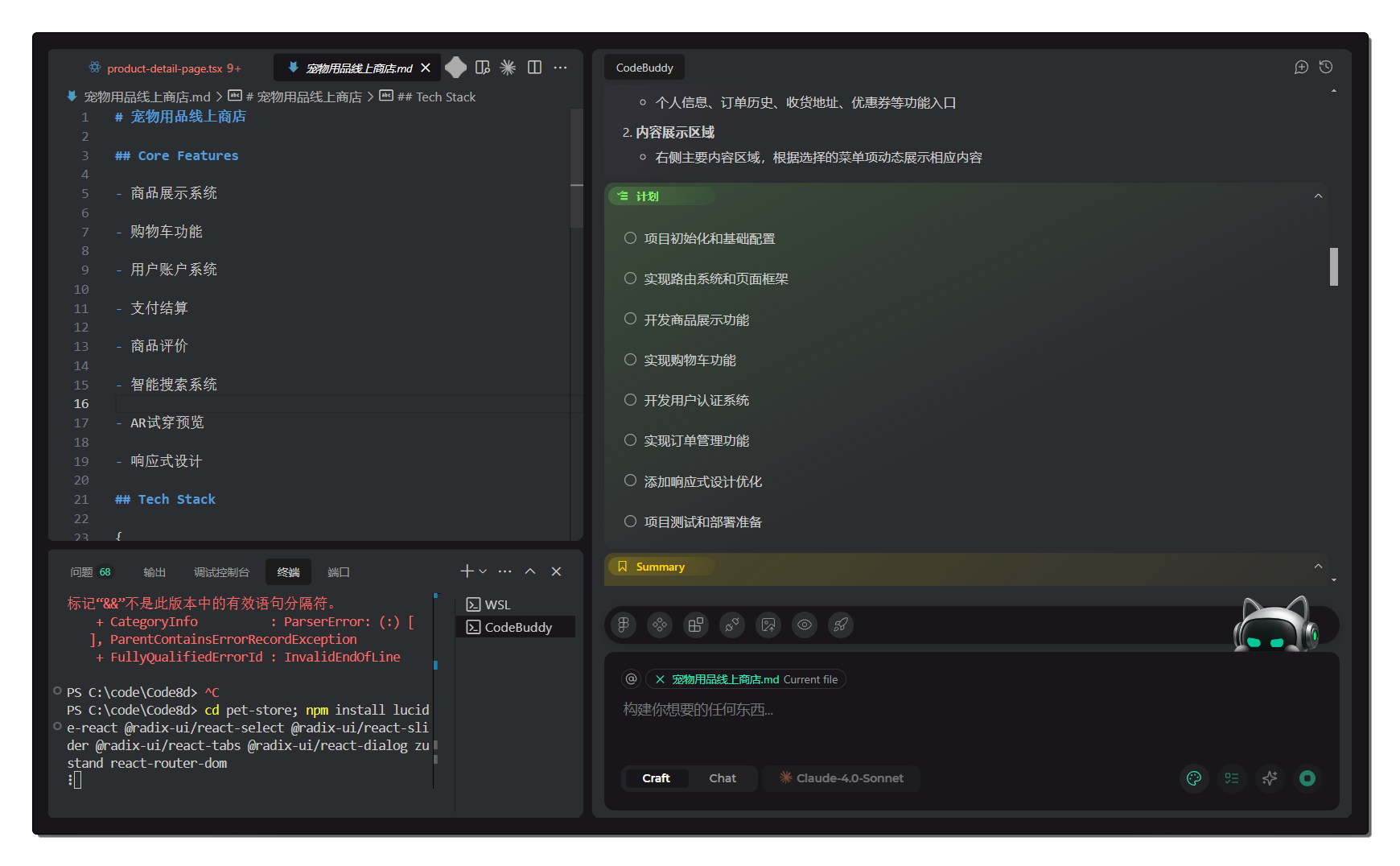Collapse the 计划 section chevron
Viewport: 1400px width, 866px height.
coord(1318,196)
